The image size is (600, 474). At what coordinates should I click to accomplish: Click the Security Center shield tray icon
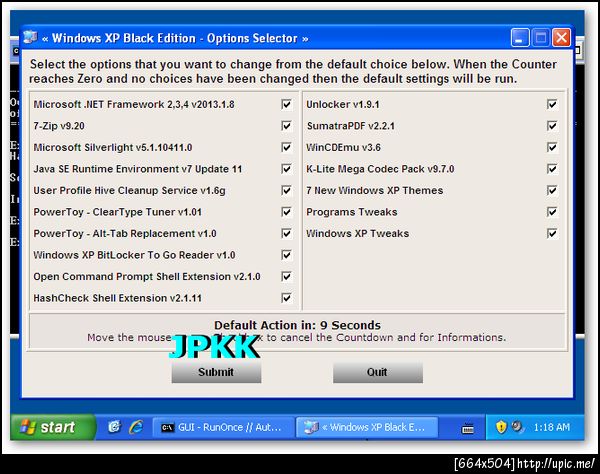501,427
